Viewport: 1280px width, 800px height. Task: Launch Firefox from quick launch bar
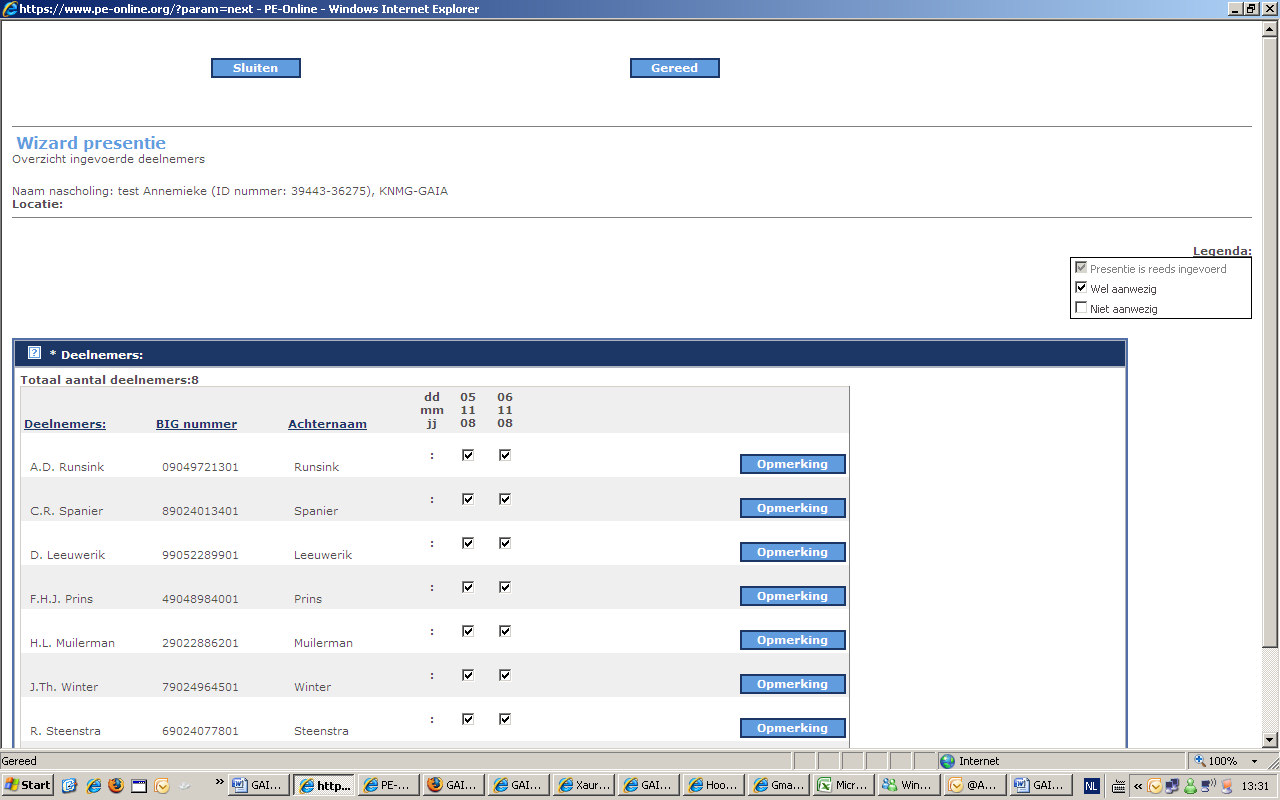116,785
